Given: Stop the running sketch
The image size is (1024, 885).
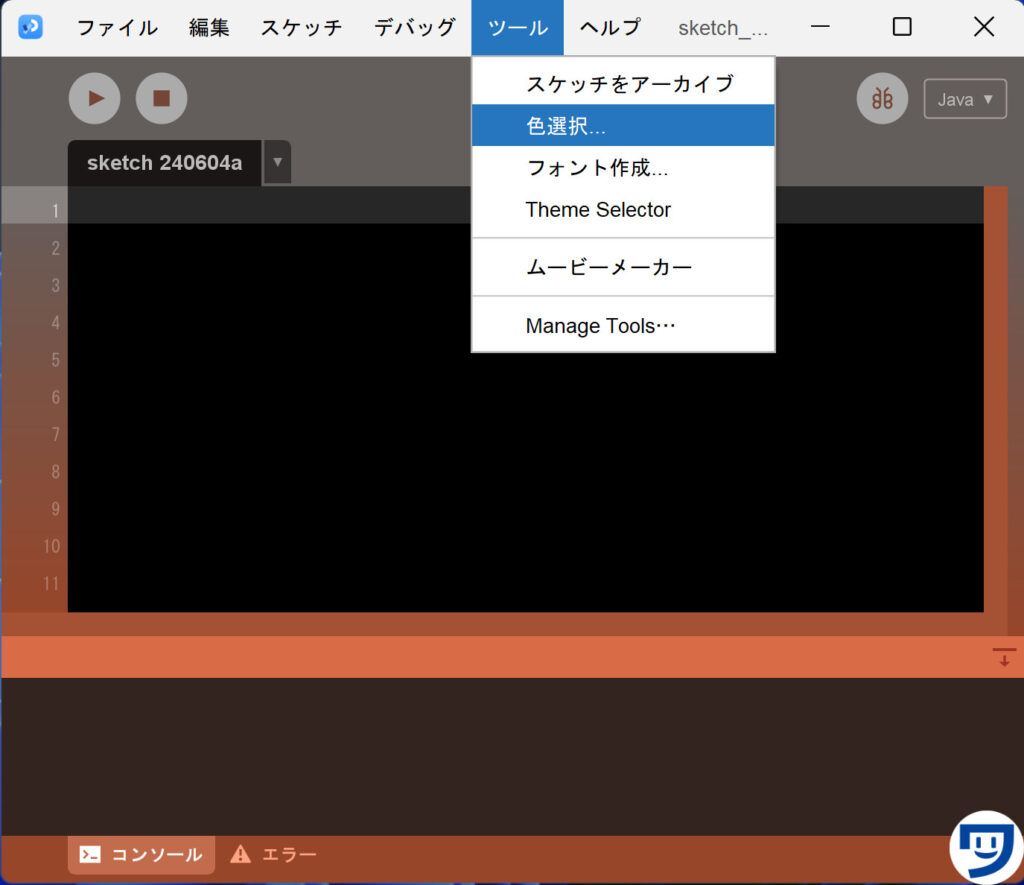Looking at the screenshot, I should pos(161,99).
